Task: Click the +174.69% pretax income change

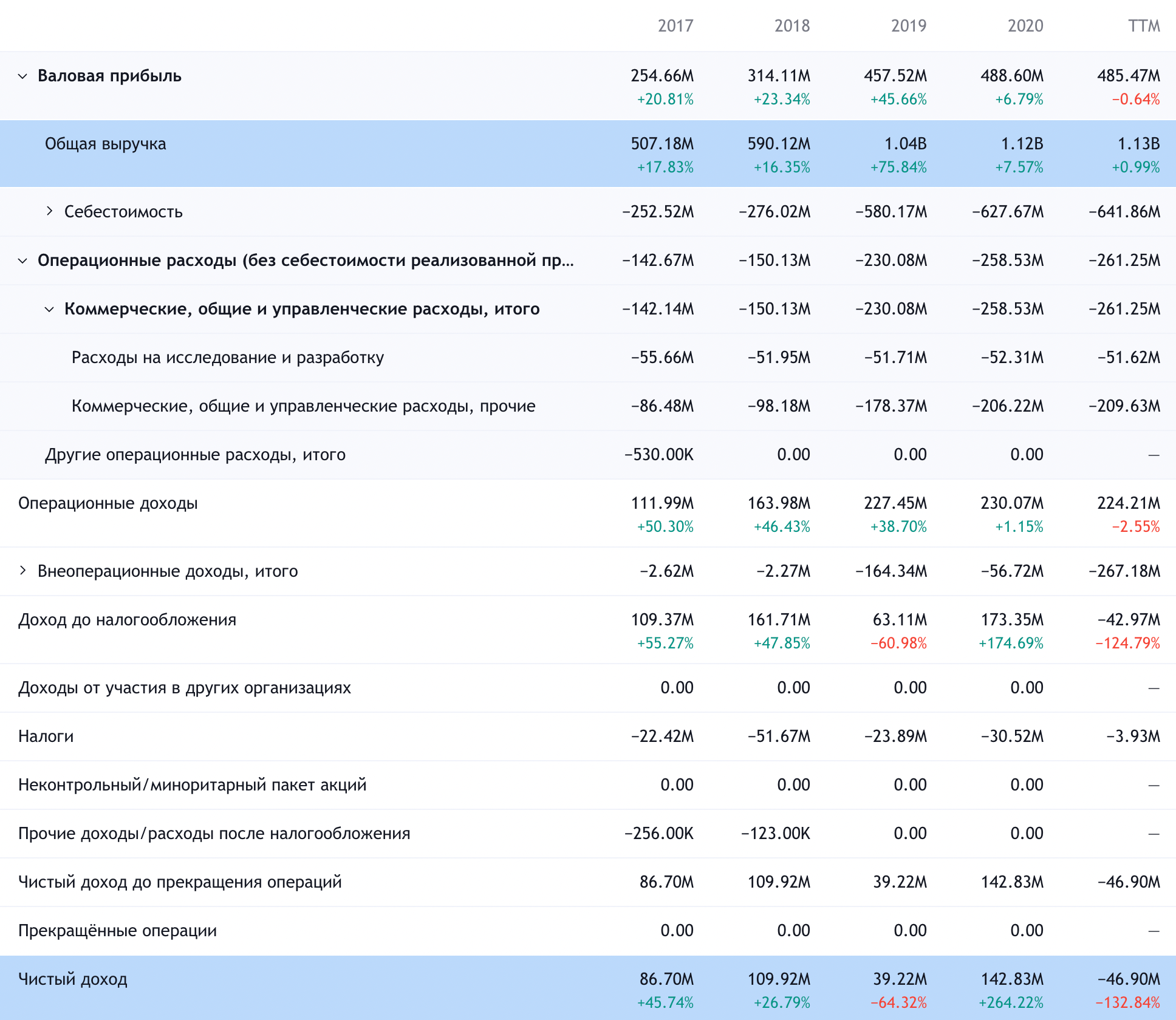Action: (1011, 643)
